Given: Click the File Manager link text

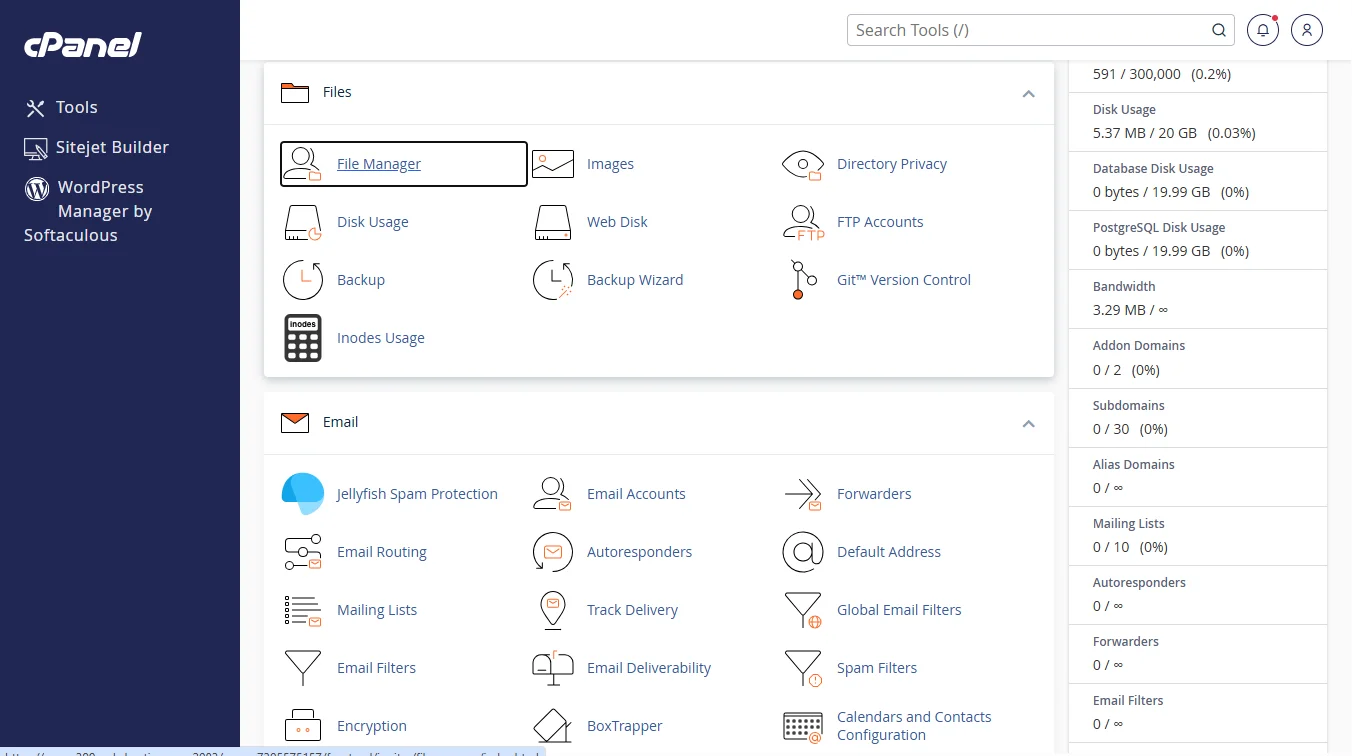Looking at the screenshot, I should (379, 164).
